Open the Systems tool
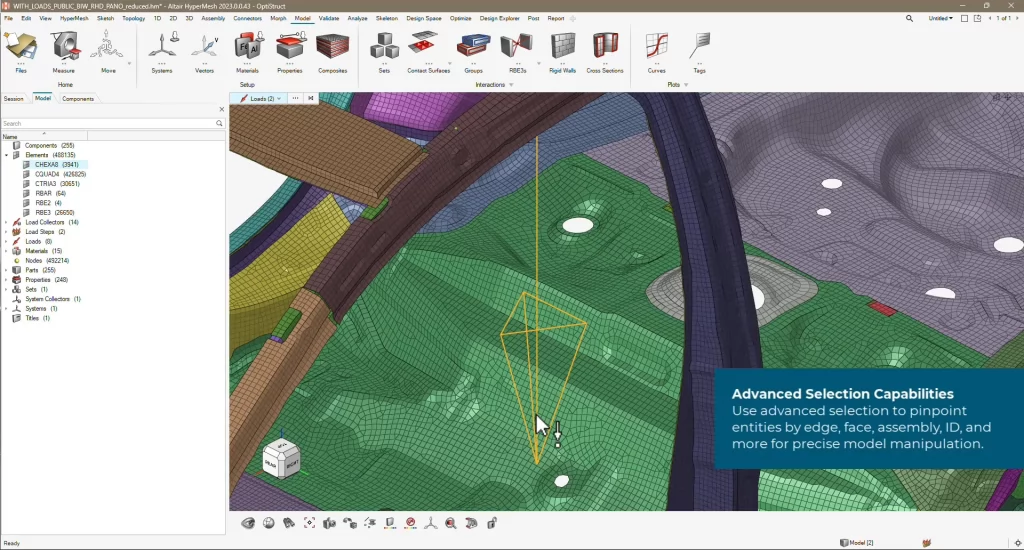The image size is (1024, 550). (162, 52)
